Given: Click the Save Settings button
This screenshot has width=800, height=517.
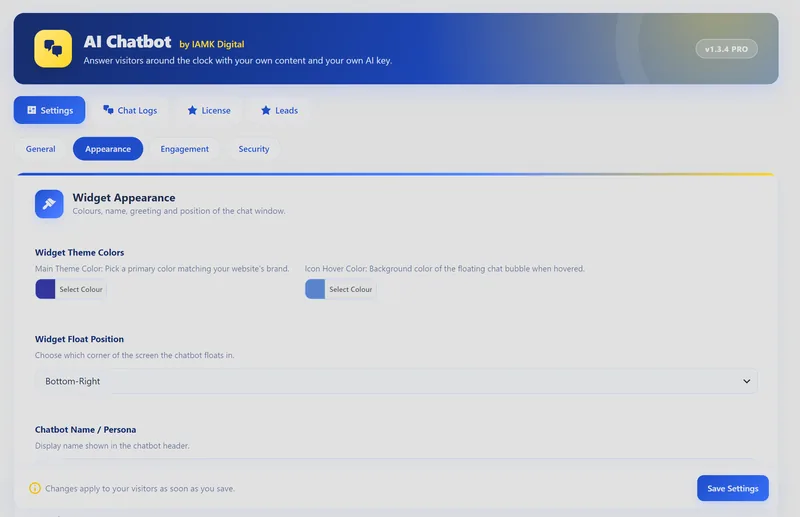Looking at the screenshot, I should pyautogui.click(x=733, y=488).
